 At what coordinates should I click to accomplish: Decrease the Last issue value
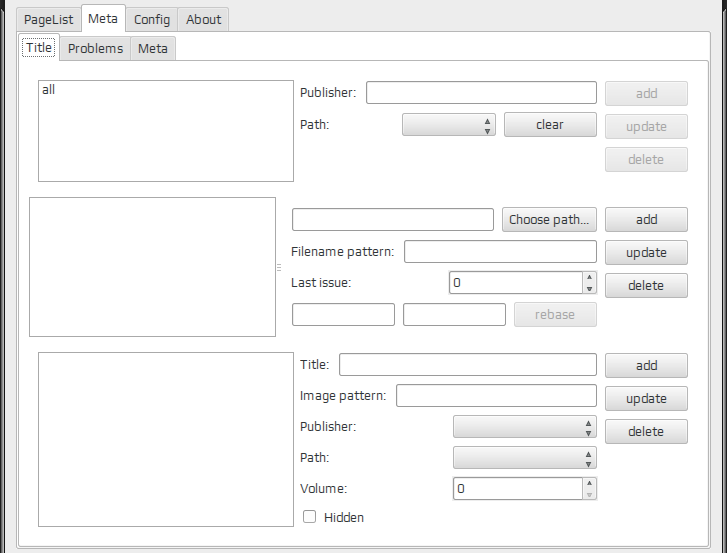pos(589,288)
